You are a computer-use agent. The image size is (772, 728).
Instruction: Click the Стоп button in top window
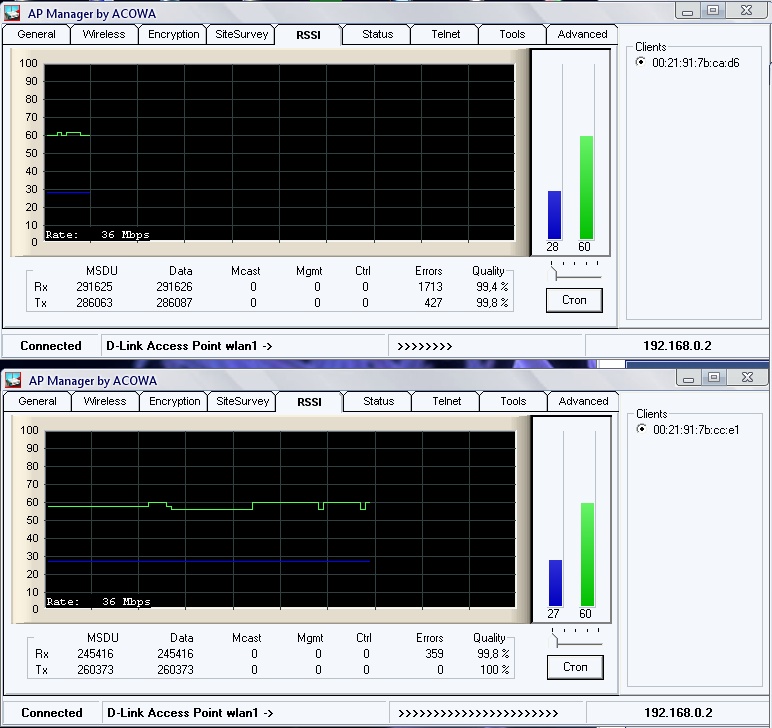(574, 300)
